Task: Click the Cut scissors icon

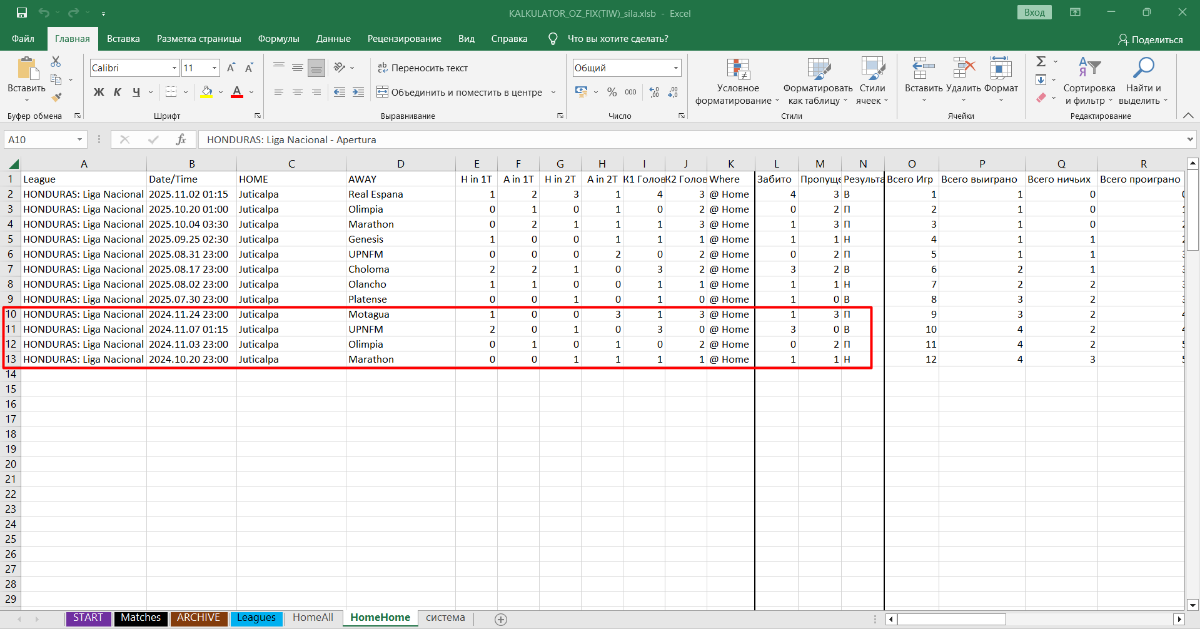Action: tap(56, 62)
